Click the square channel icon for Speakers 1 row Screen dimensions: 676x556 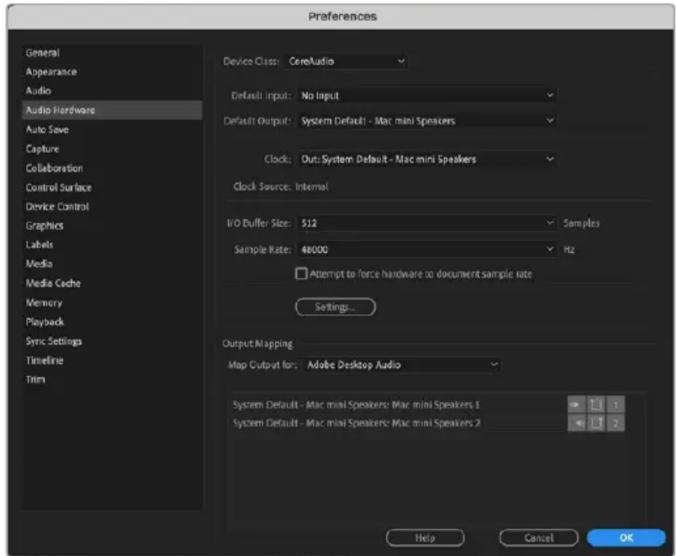click(x=596, y=405)
